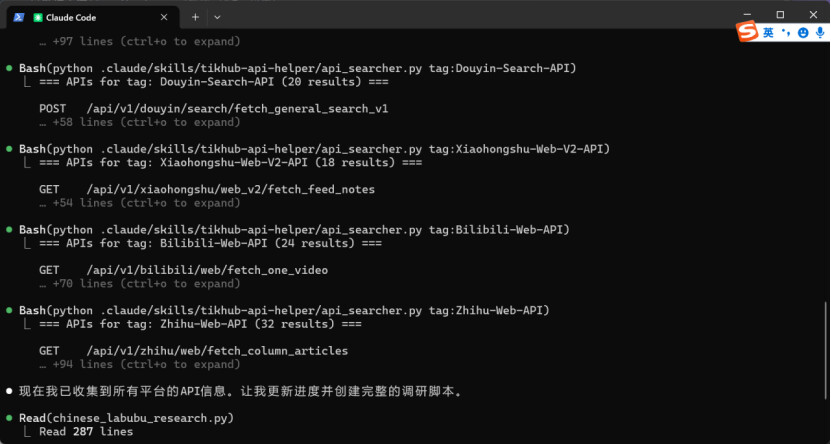
Task: Activate the Sogou microphone voice input
Action: (x=820, y=33)
